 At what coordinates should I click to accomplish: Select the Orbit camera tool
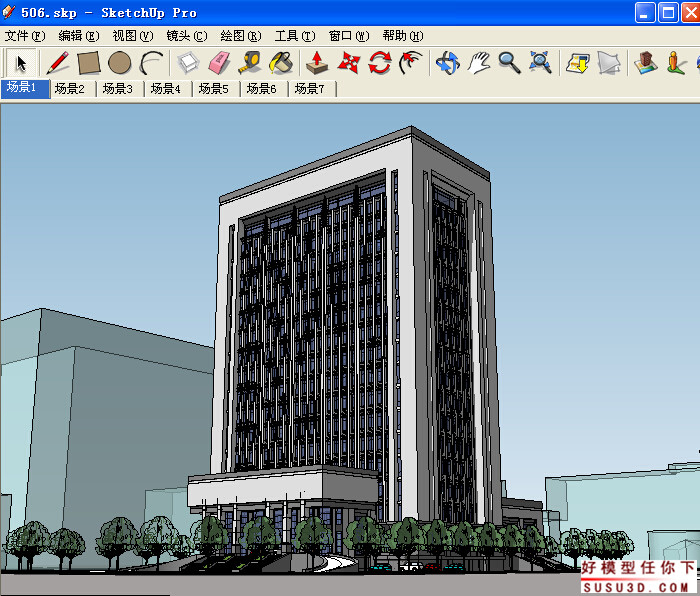click(447, 63)
